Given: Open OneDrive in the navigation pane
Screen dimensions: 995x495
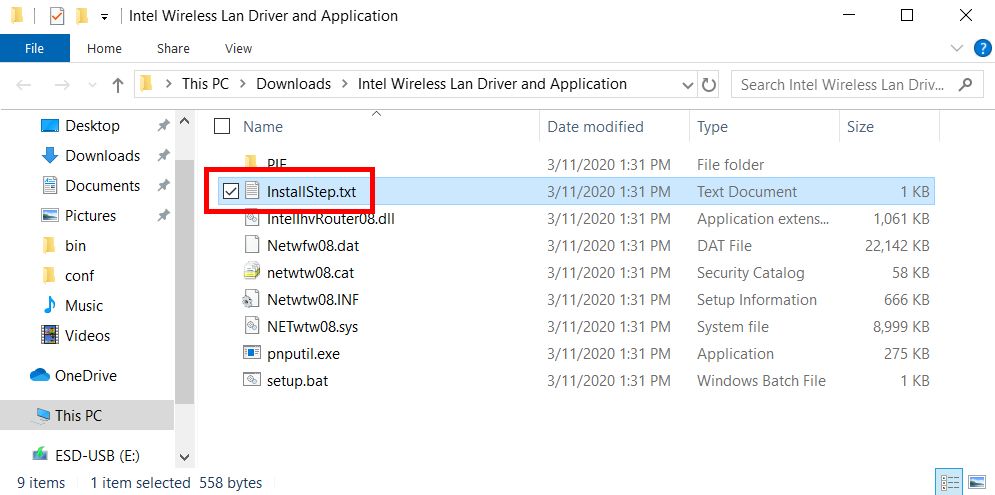Looking at the screenshot, I should tap(86, 375).
